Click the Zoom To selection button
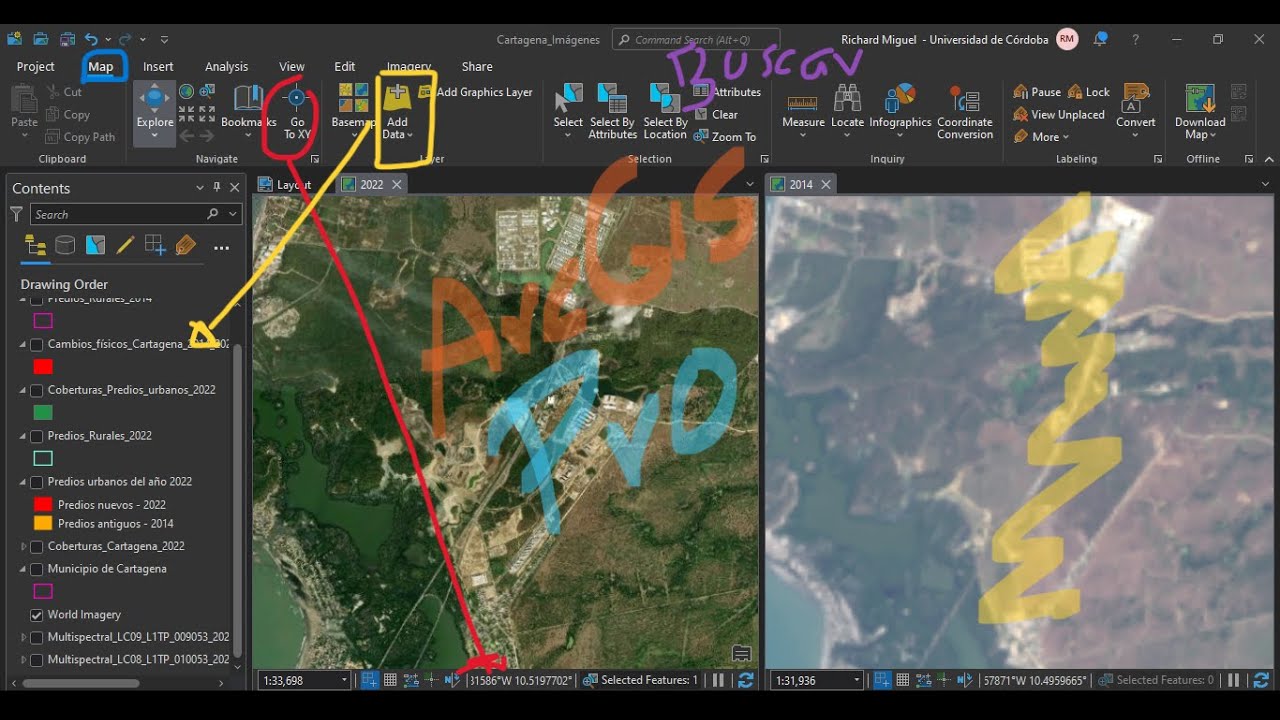Screen dimensions: 1280x720 coord(726,137)
